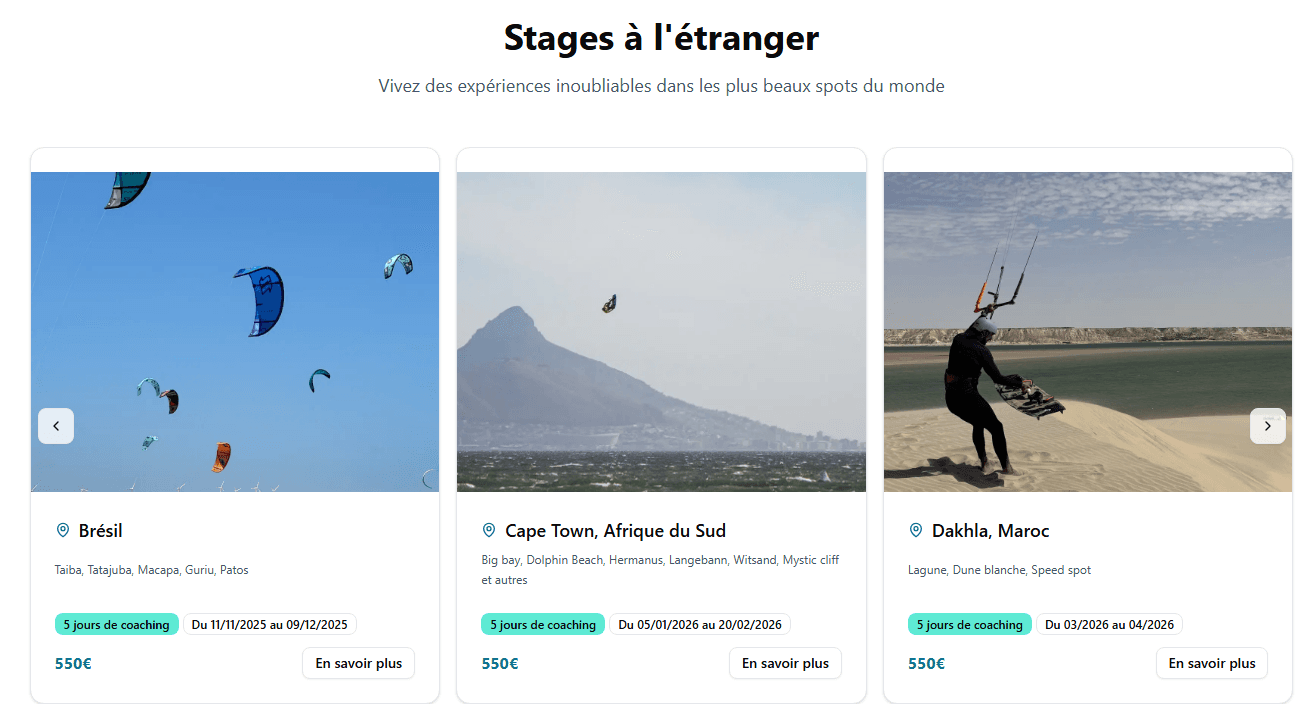Go back using the left carousel arrow
Image resolution: width=1314 pixels, height=713 pixels.
(56, 425)
